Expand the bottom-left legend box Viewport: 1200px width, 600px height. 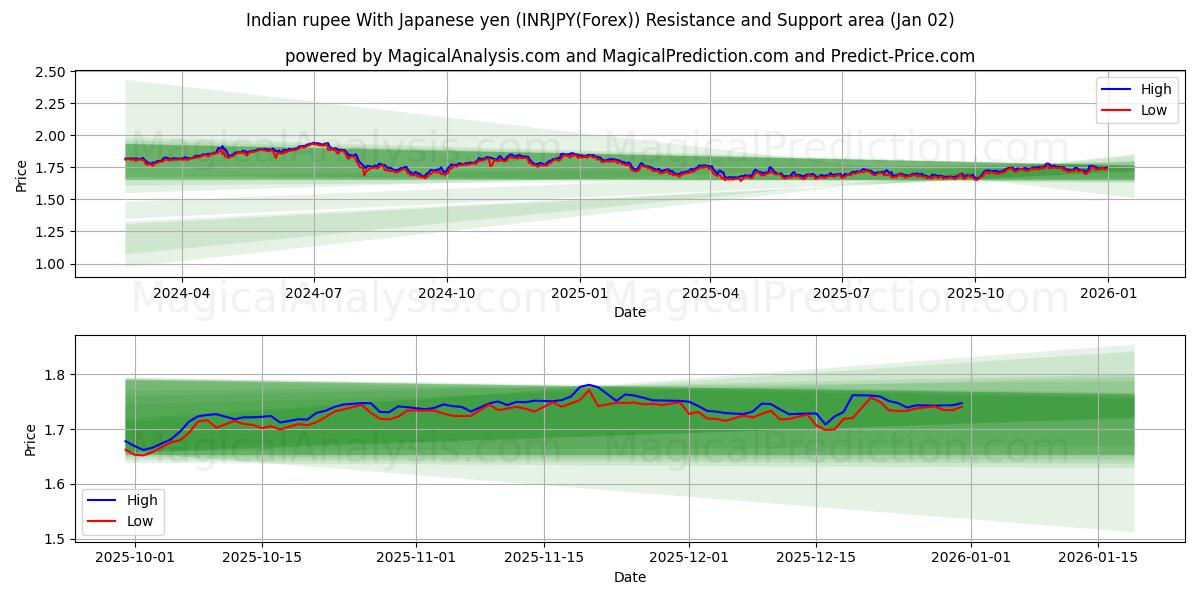[x=124, y=510]
